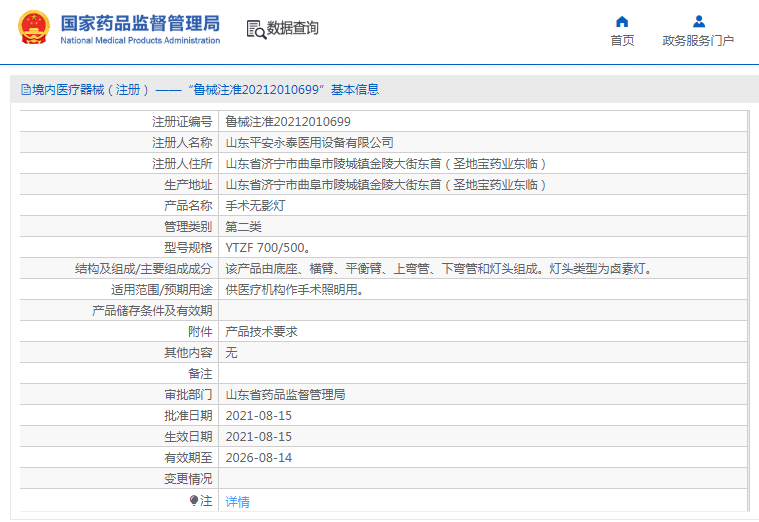759x522 pixels.
Task: Open the 数据查询 search icon
Action: pos(256,29)
